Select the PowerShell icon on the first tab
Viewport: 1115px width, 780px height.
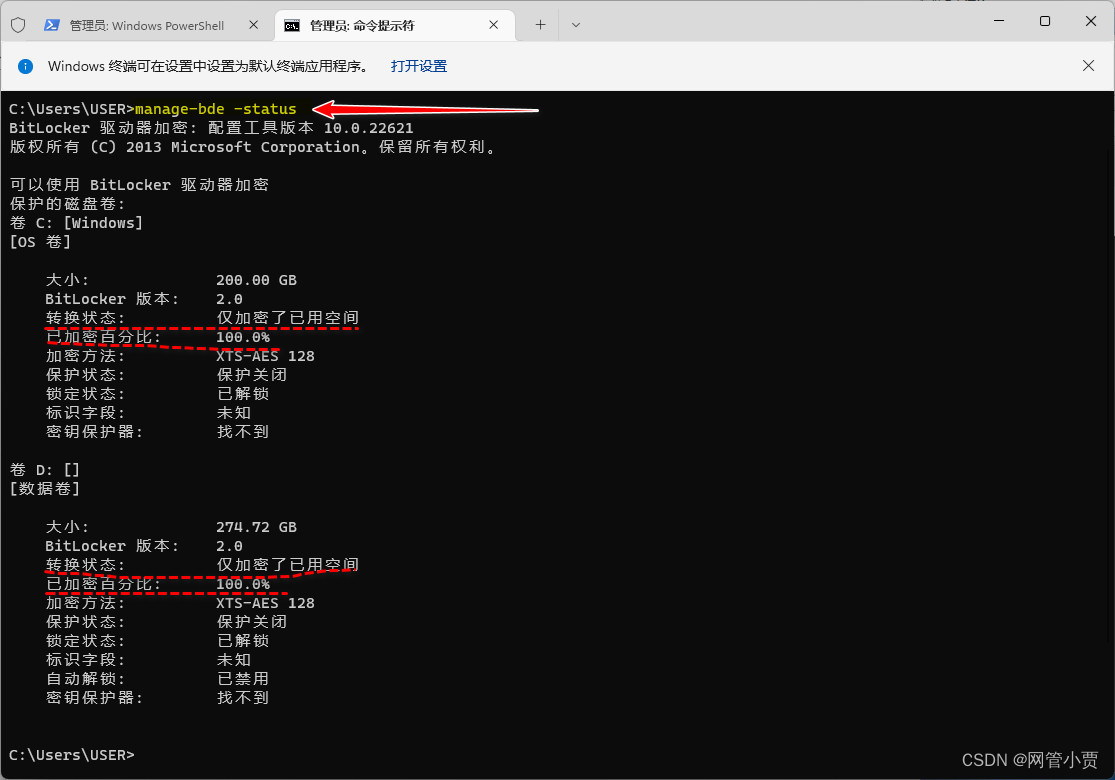click(51, 24)
